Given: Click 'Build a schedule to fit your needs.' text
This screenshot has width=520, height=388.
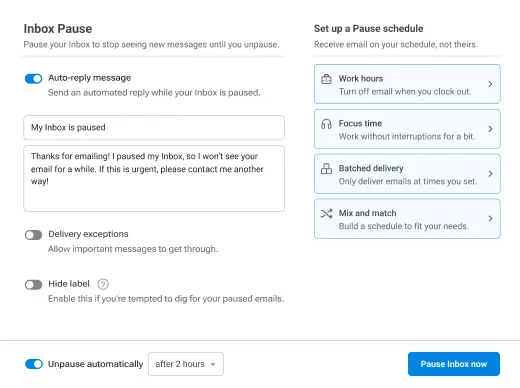Looking at the screenshot, I should point(404,226).
